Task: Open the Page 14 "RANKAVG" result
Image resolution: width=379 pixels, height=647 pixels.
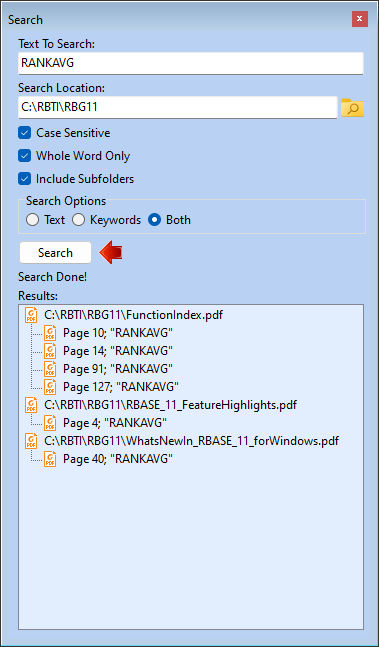Action: coord(118,351)
